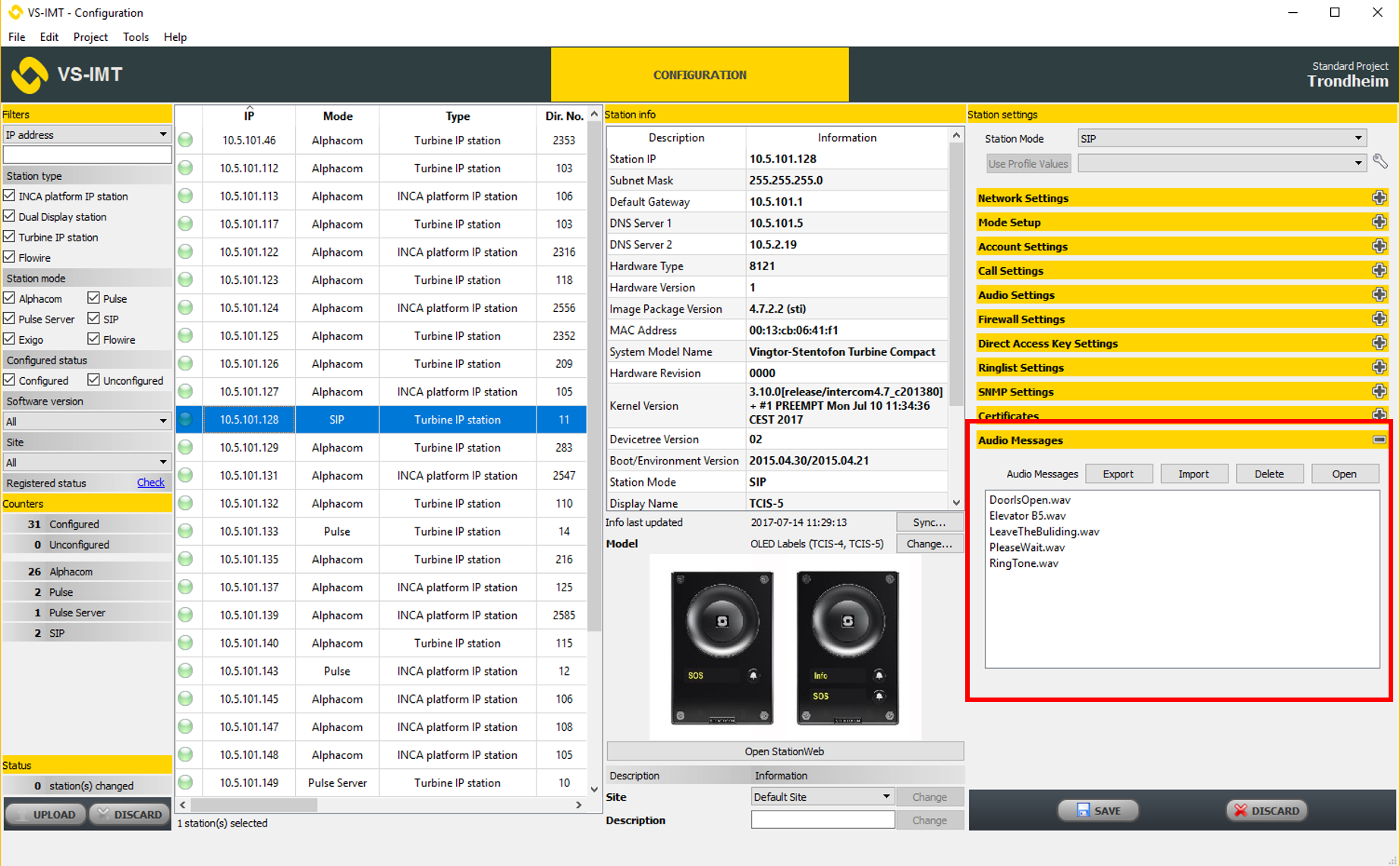Toggle the Pulse Server station mode checkbox
The width and height of the screenshot is (1400, 866).
(10, 319)
